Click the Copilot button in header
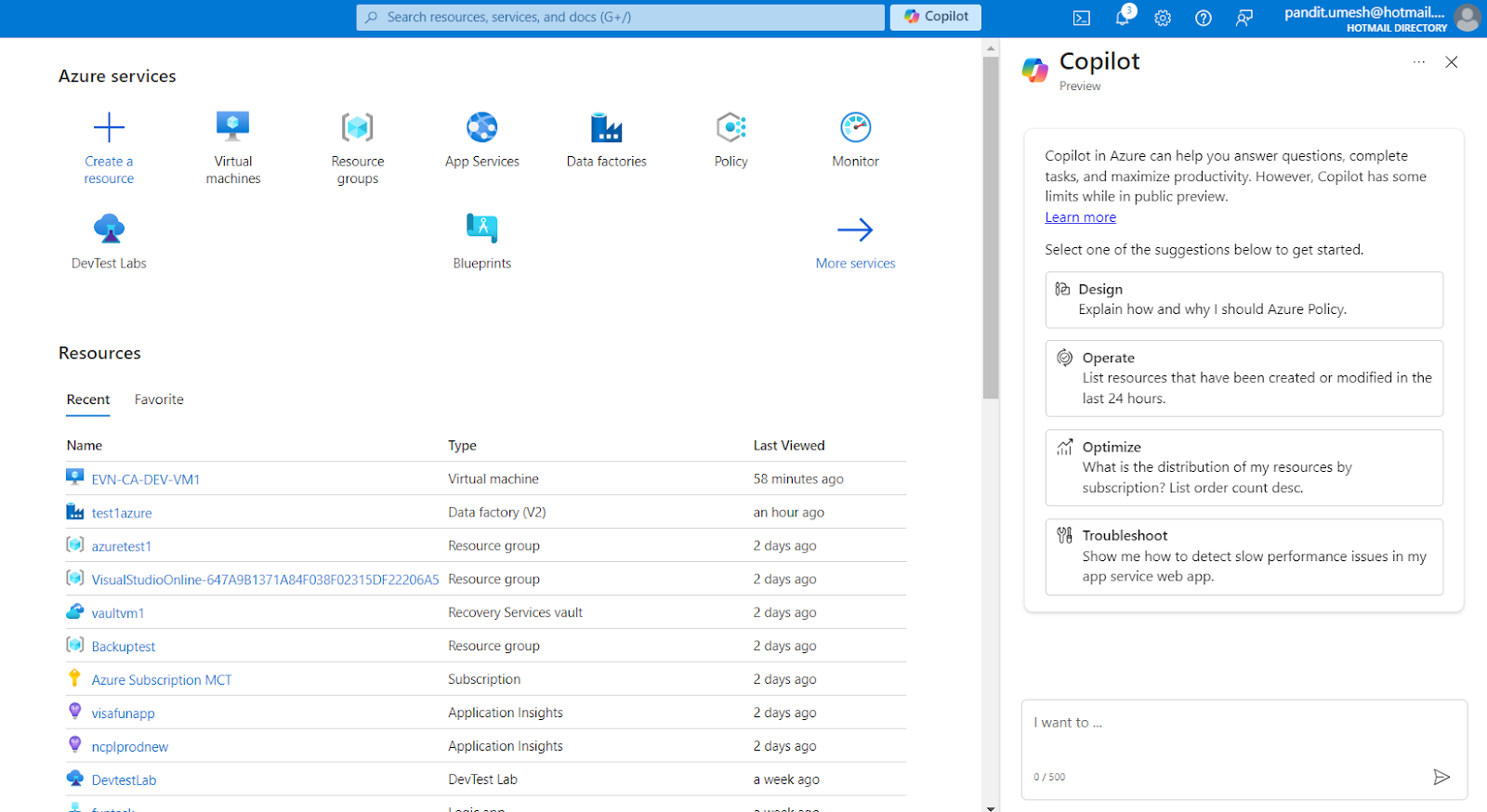The width and height of the screenshot is (1487, 812). coord(936,17)
